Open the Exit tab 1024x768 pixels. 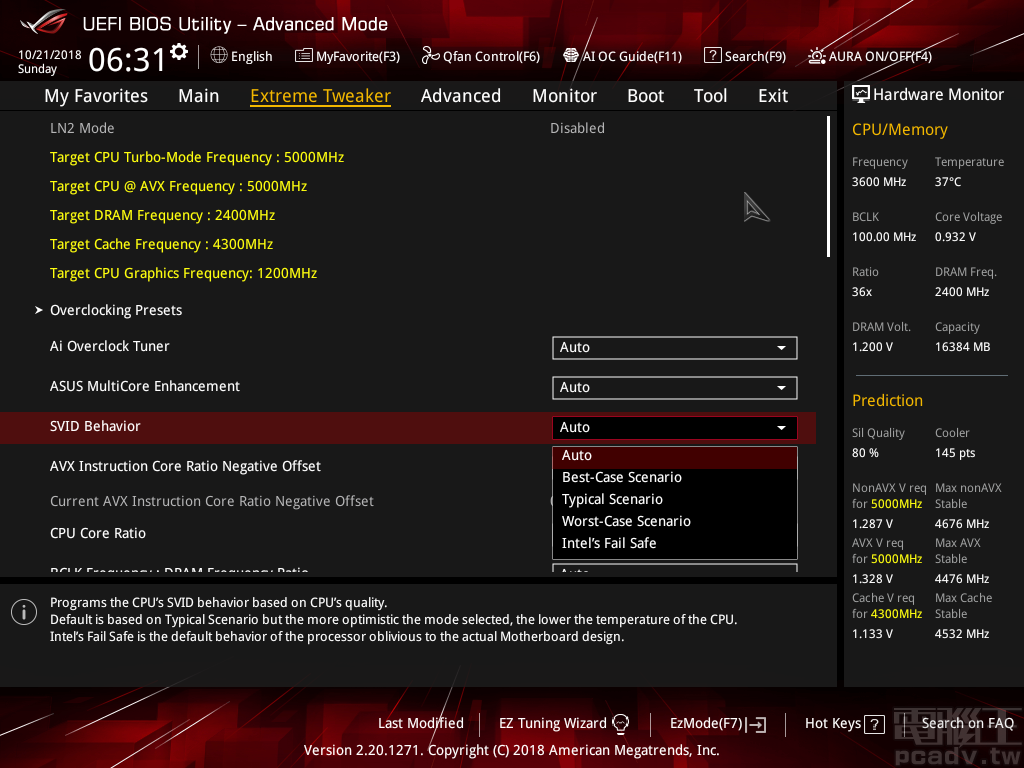click(x=773, y=96)
